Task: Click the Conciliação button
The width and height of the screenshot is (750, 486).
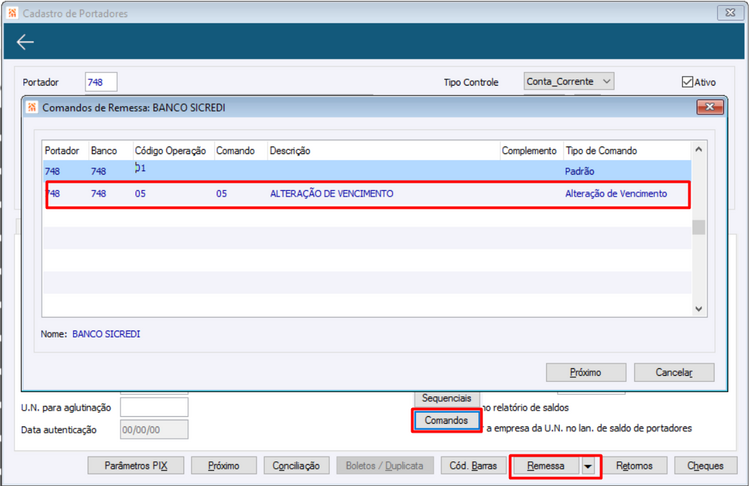Action: [296, 466]
